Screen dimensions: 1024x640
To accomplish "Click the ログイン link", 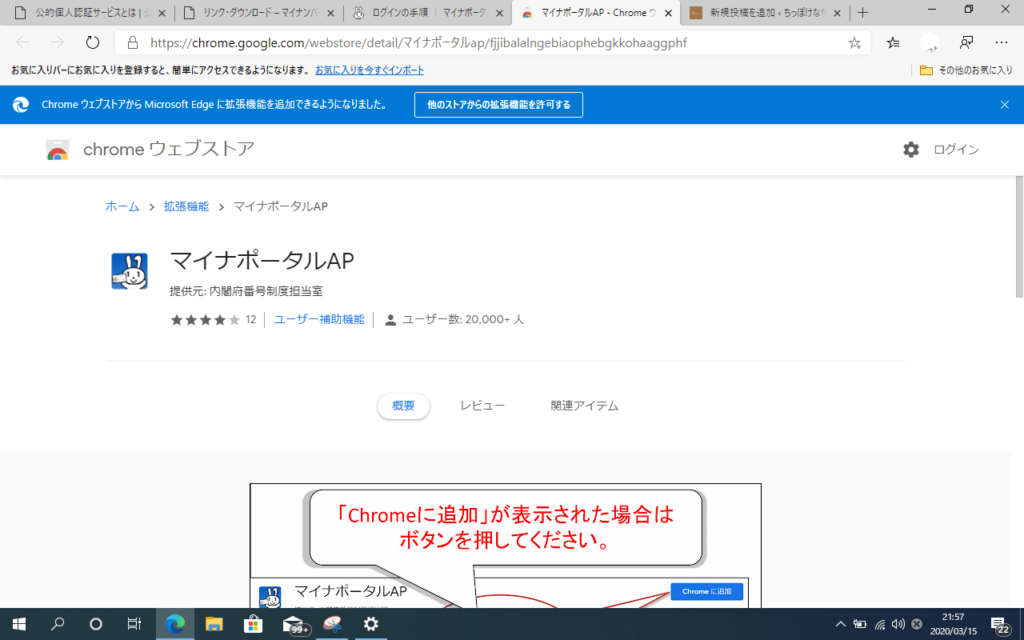I will click(x=956, y=150).
